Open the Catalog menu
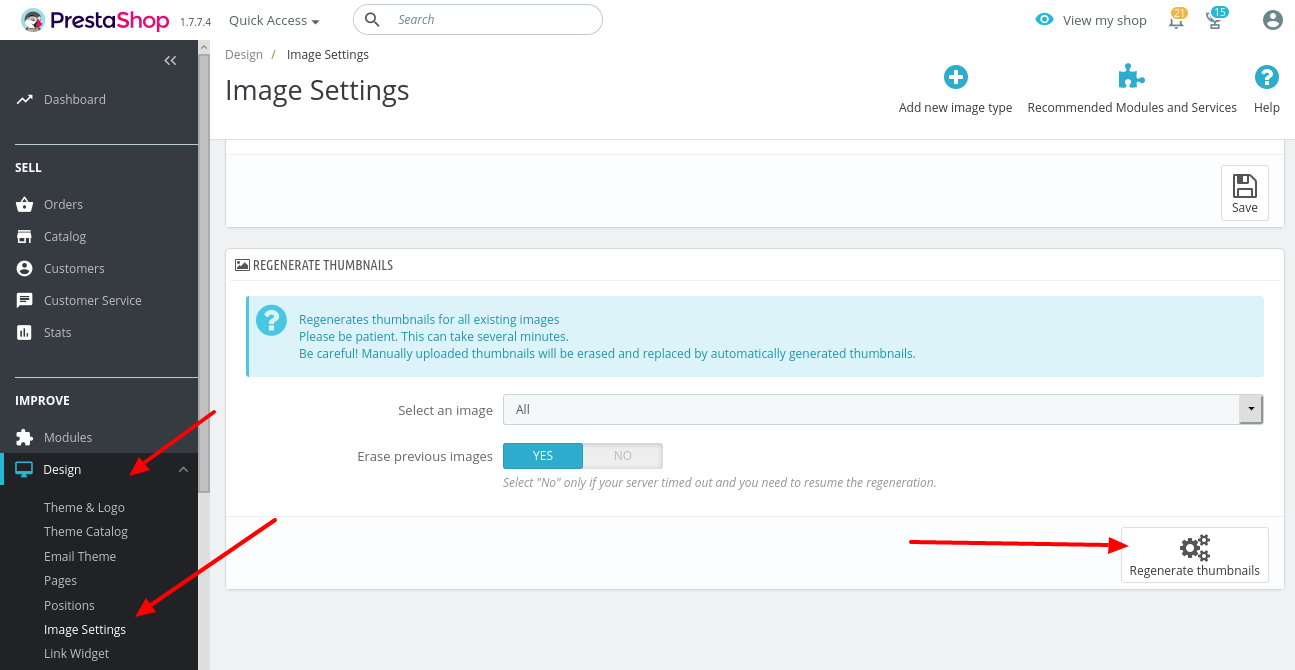1295x670 pixels. 65,237
